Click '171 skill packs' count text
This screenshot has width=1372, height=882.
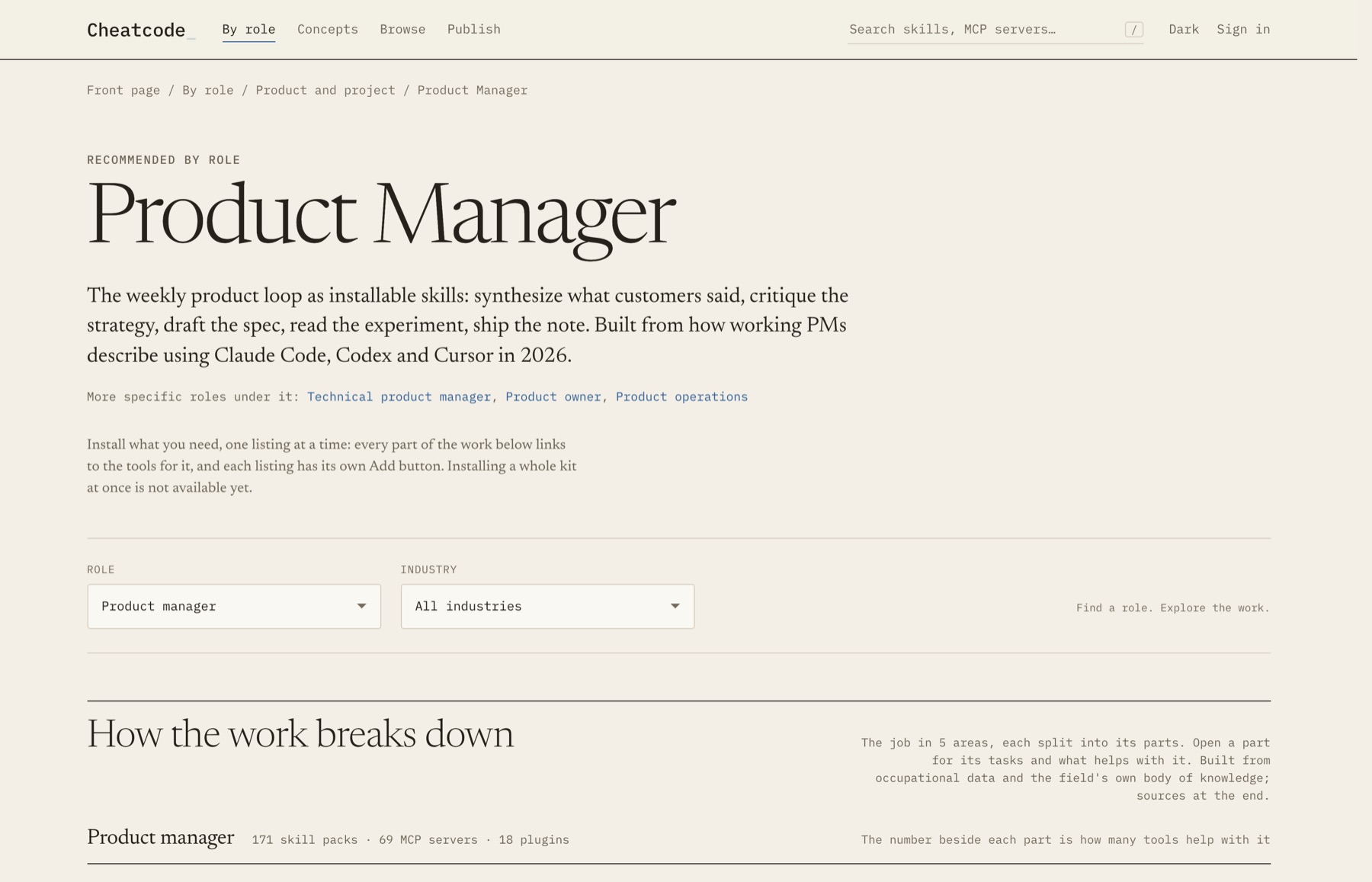305,839
